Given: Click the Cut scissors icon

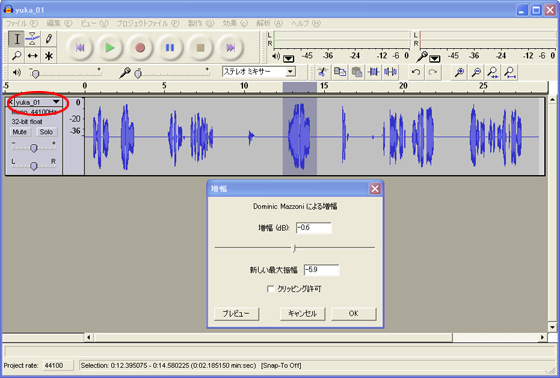Looking at the screenshot, I should pos(322,72).
